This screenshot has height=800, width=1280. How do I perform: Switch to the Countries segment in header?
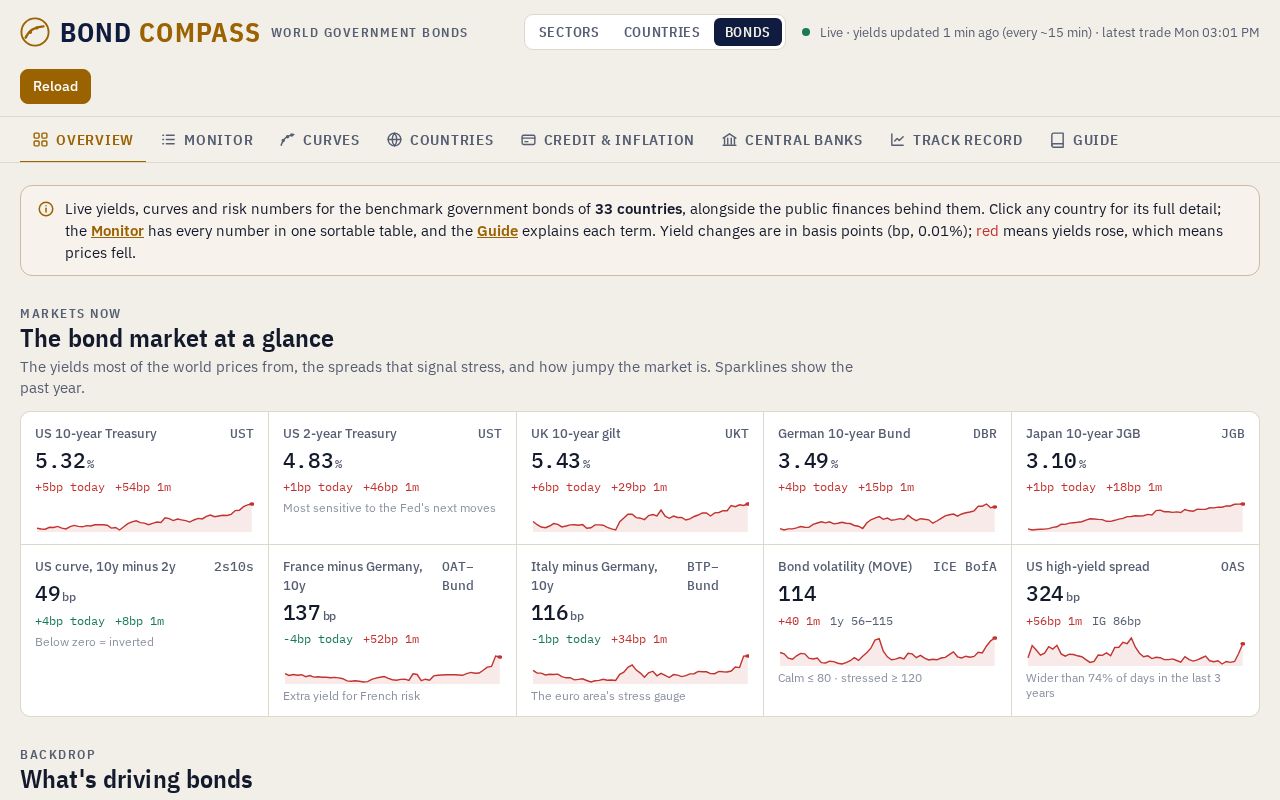[x=662, y=32]
